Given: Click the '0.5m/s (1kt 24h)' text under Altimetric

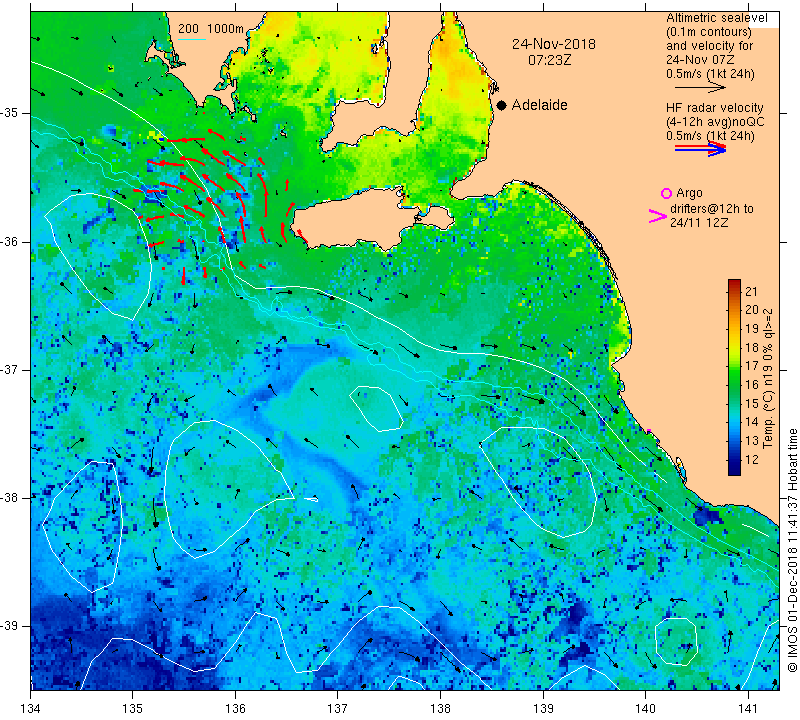Looking at the screenshot, I should tap(710, 74).
